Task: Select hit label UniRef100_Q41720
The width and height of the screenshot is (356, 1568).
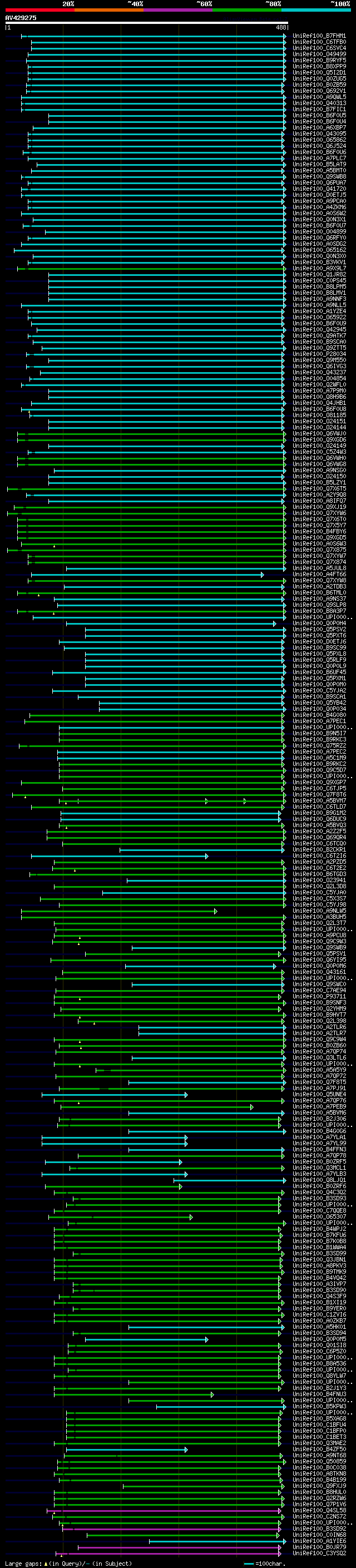Action: pos(319,189)
